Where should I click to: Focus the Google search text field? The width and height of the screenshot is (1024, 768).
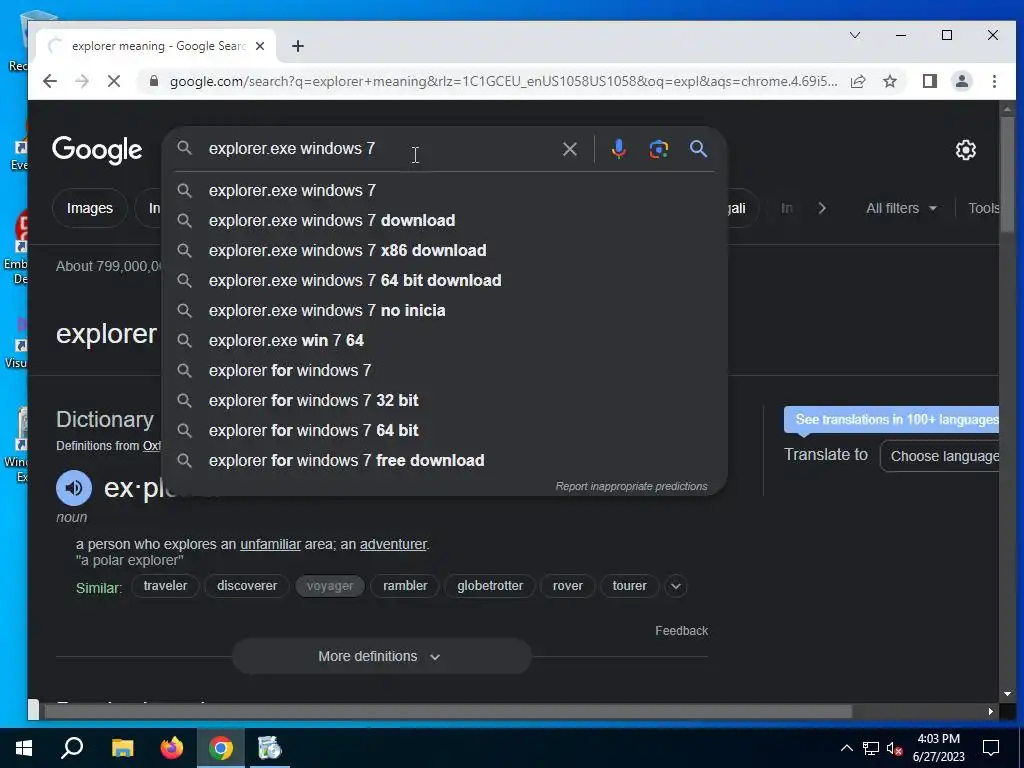(379, 149)
